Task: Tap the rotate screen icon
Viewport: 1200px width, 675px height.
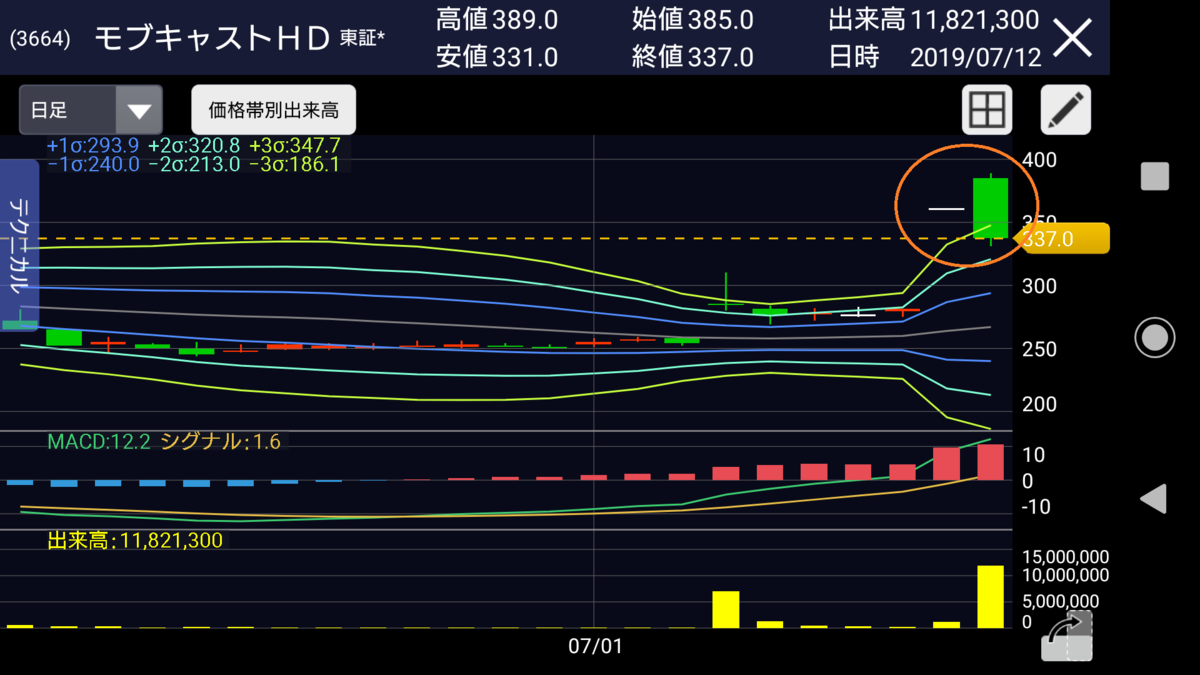Action: 1067,636
